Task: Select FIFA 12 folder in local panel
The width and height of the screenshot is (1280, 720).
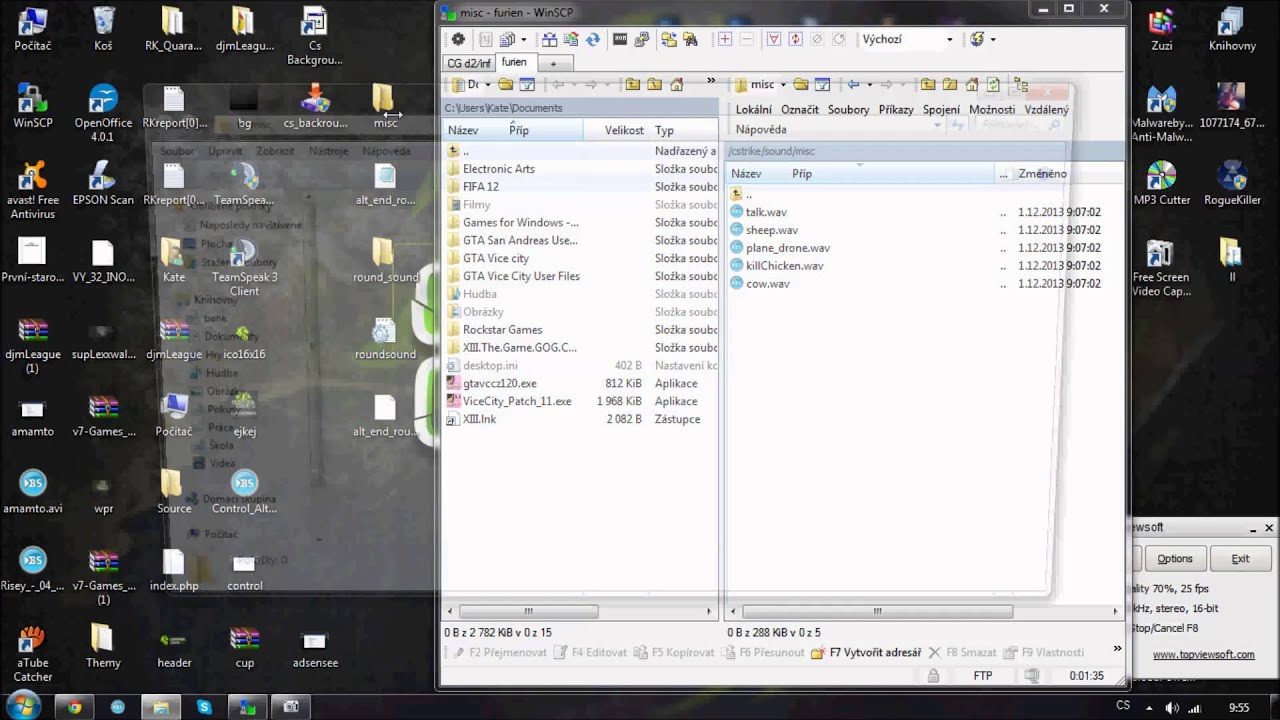Action: point(480,187)
